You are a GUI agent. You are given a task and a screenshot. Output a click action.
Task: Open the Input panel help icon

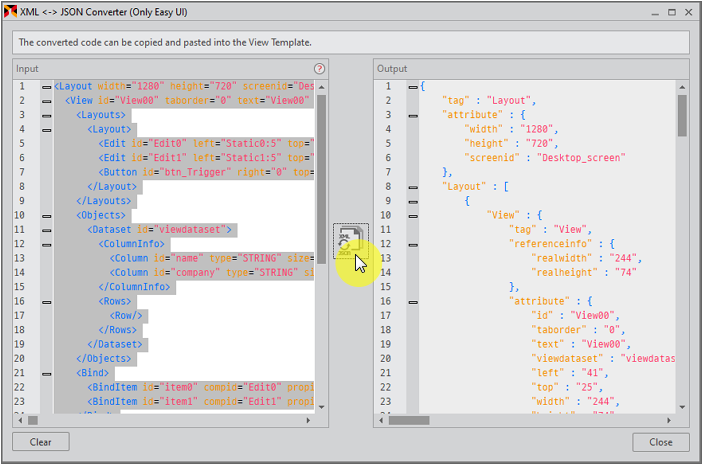click(320, 69)
